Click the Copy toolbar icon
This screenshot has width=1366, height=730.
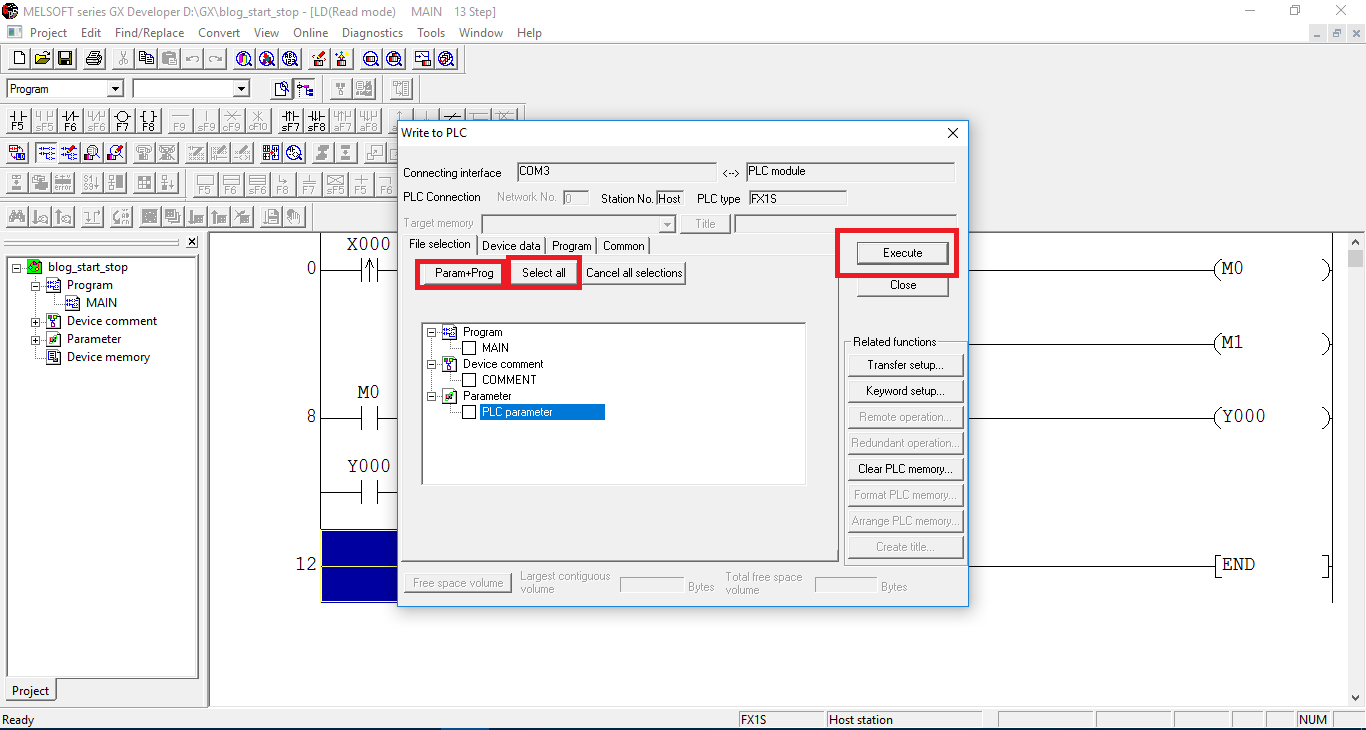click(145, 58)
